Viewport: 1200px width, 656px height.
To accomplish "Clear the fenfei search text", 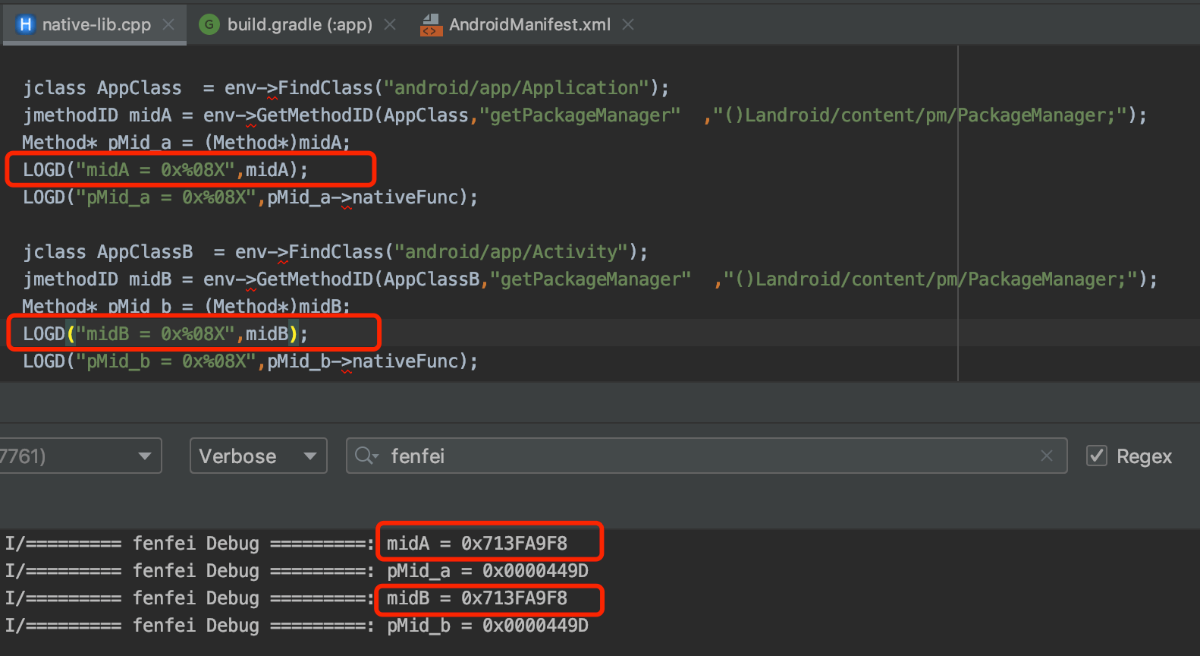I will 1046,456.
